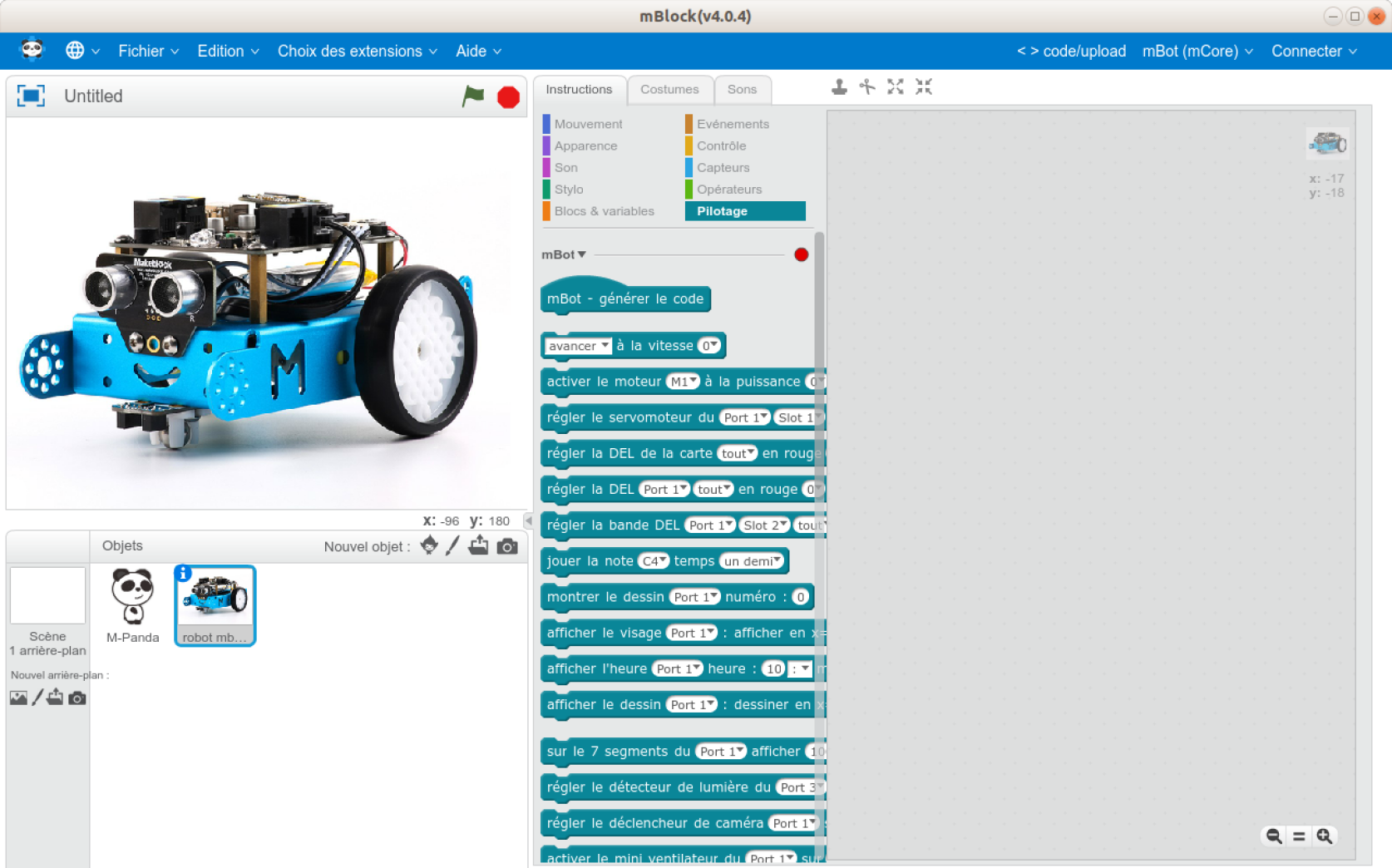Open the C4 note dropdown
This screenshot has height=868, width=1392.
(x=654, y=561)
